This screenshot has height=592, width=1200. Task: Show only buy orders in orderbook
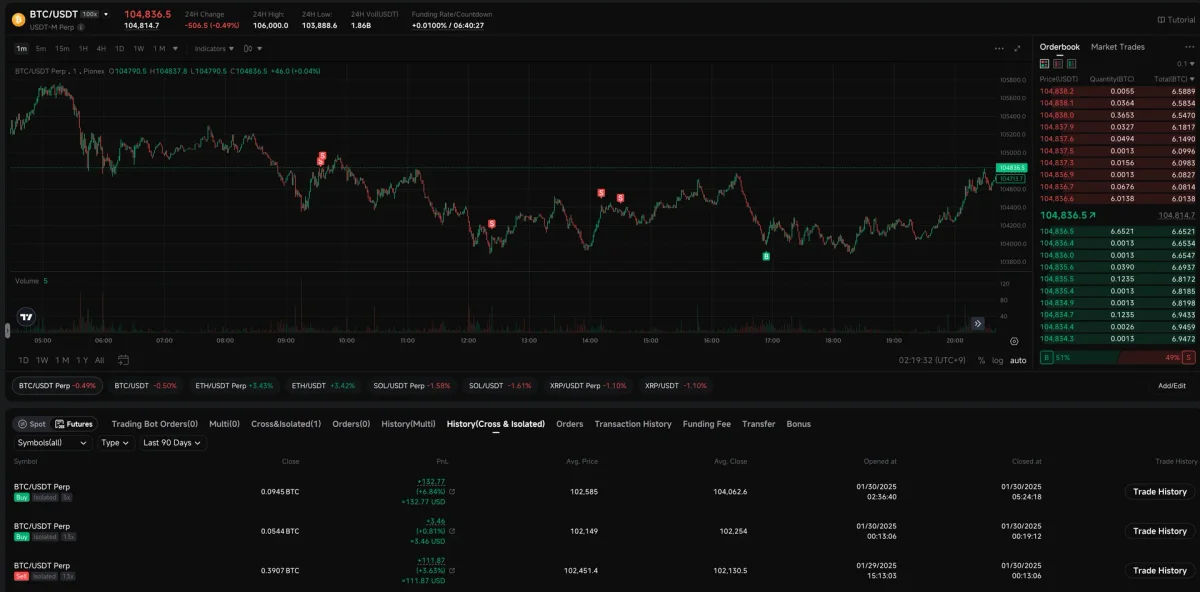tap(1071, 63)
